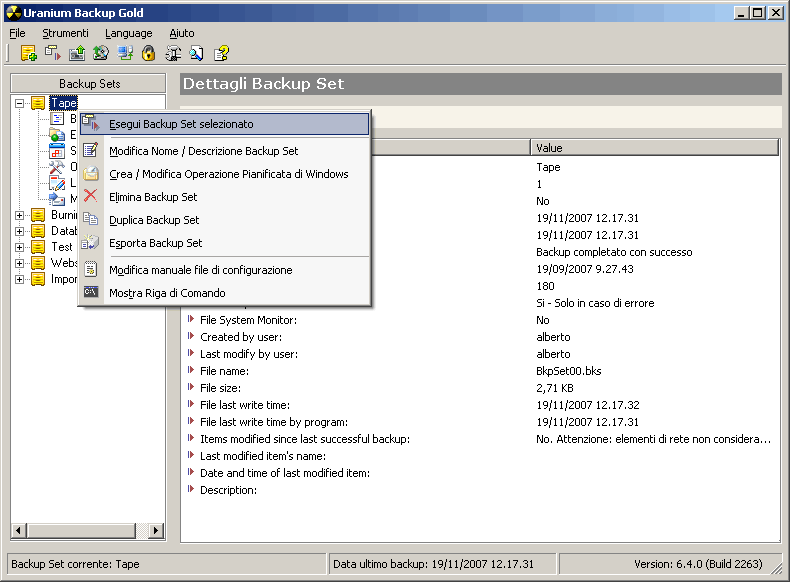Click the tape upload toolbar icon
Image resolution: width=790 pixels, height=582 pixels.
tap(77, 53)
